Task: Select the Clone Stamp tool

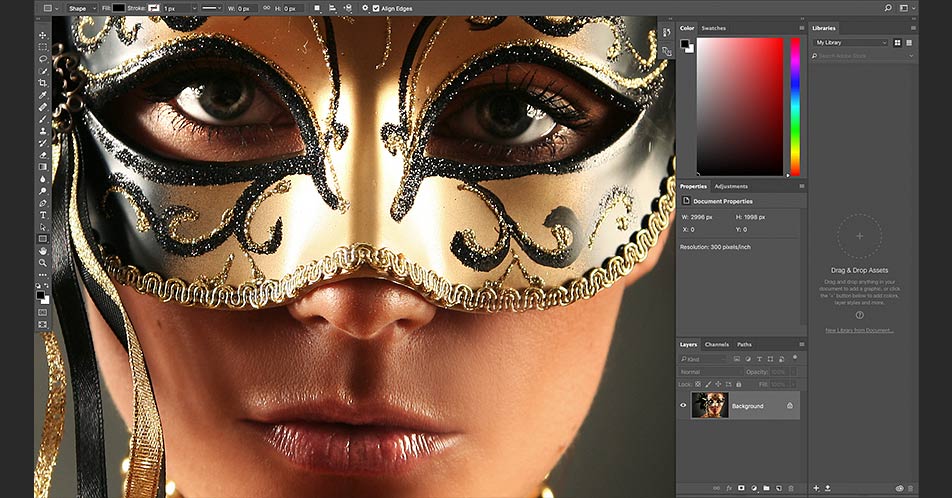Action: click(42, 131)
